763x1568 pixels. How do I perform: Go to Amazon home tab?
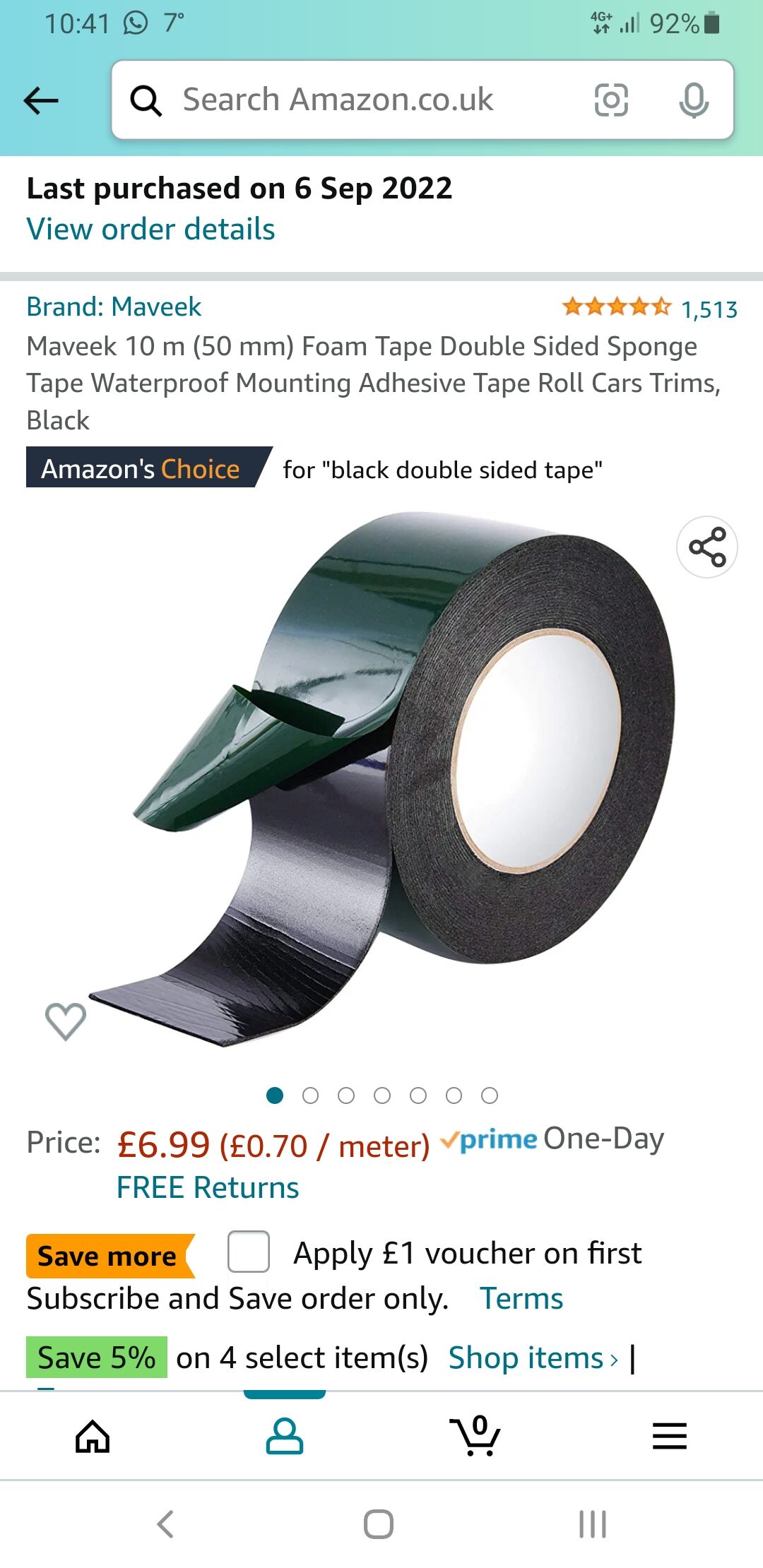93,1436
